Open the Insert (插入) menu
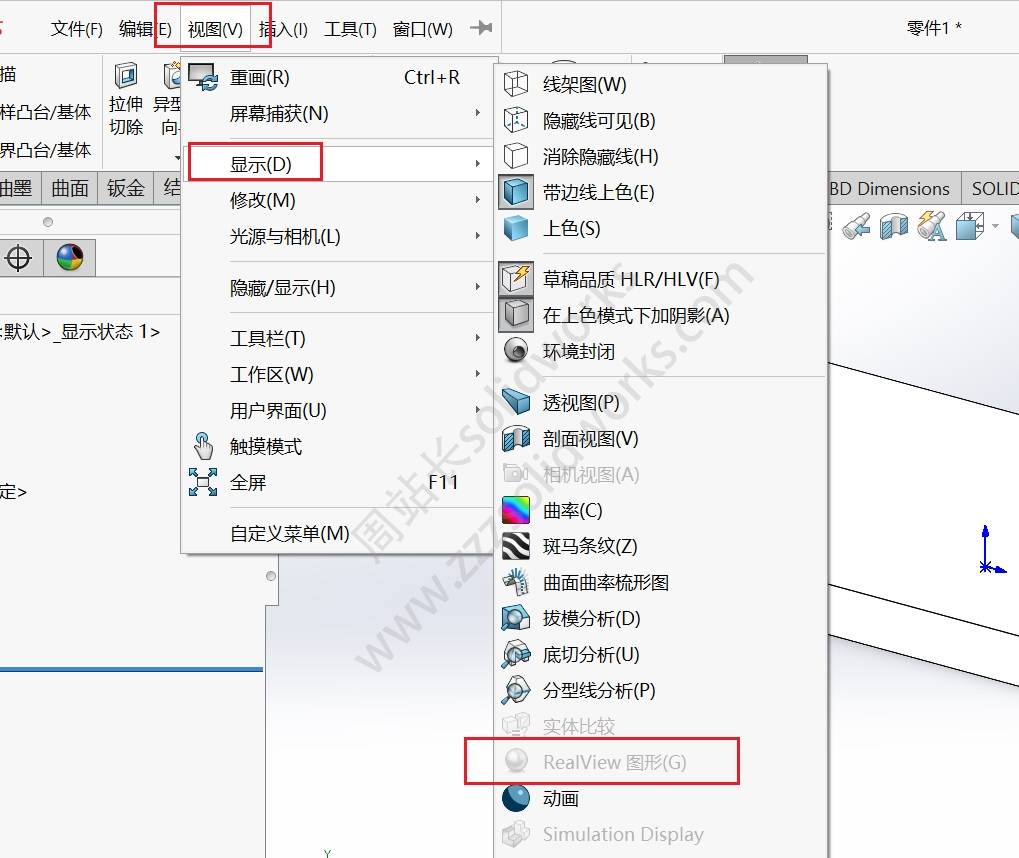This screenshot has width=1019, height=858. (x=283, y=29)
